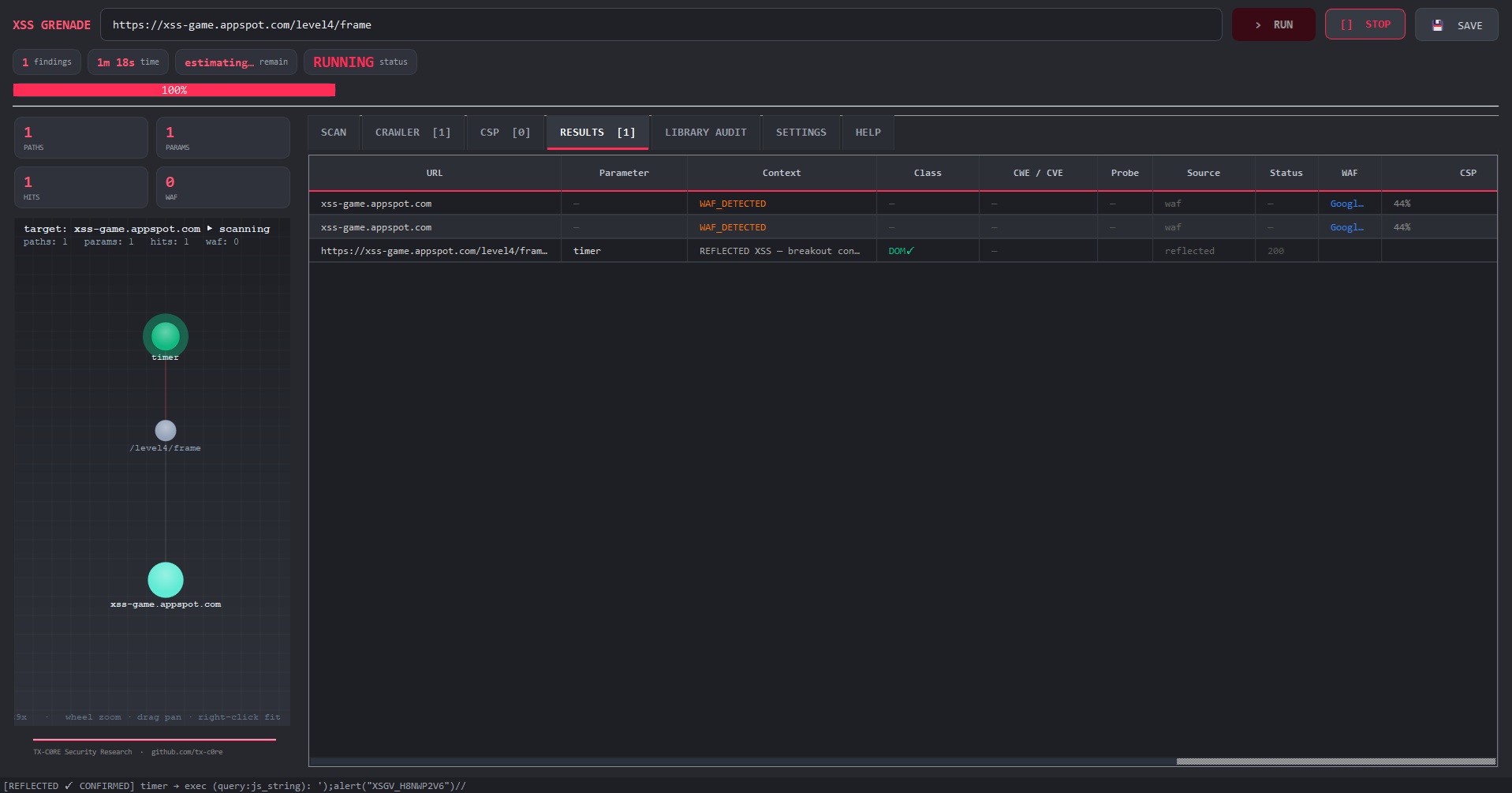Click the green timer node in graph
Viewport: 1512px width, 793px height.
click(165, 336)
